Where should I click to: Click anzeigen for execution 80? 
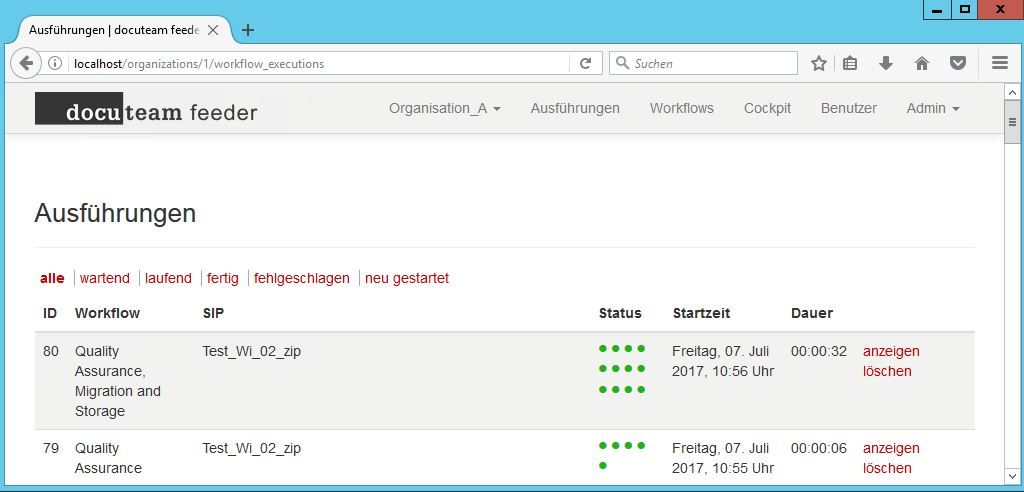click(890, 351)
